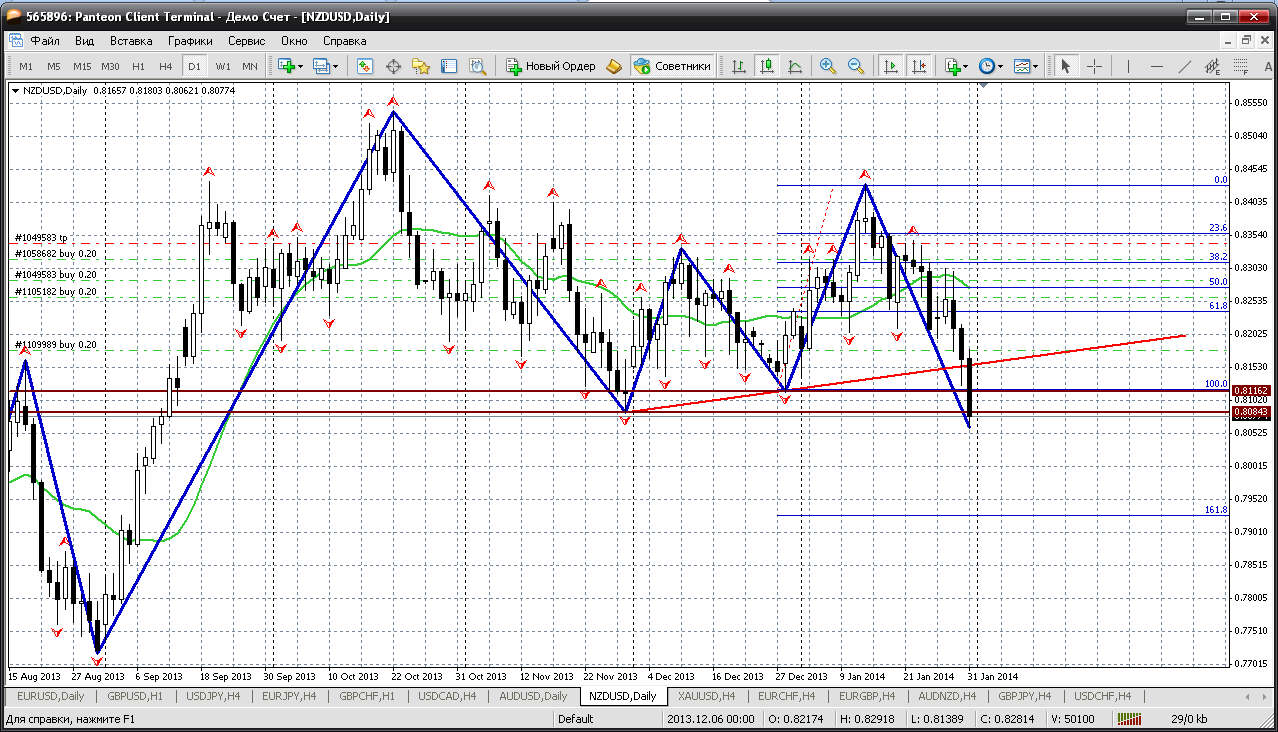1278x732 pixels.
Task: Open the Navigator panel icon
Action: click(x=421, y=66)
